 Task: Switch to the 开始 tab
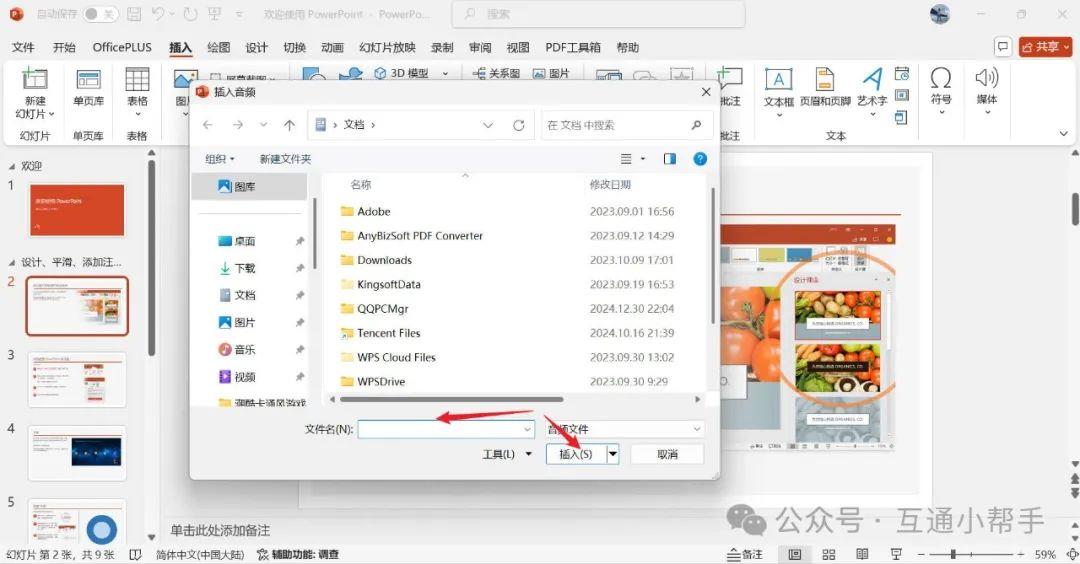[x=64, y=47]
